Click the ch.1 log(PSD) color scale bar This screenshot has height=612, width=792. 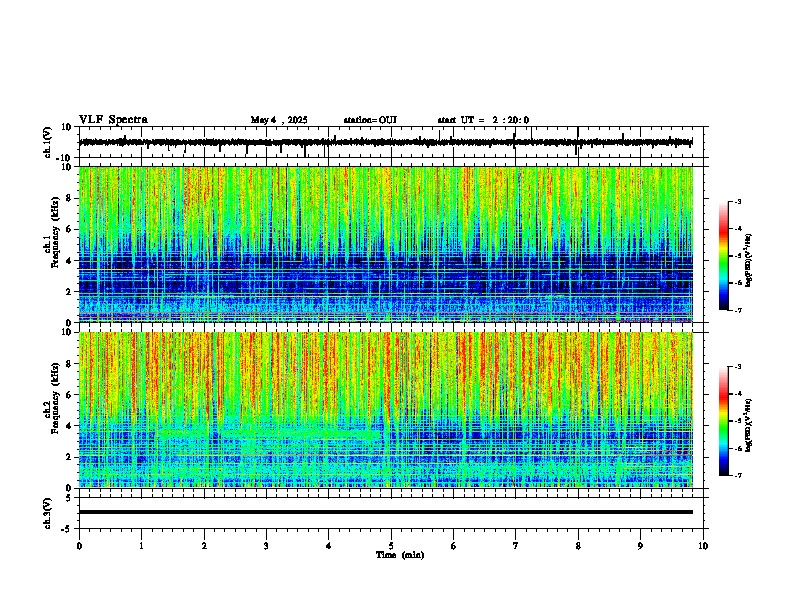click(x=724, y=256)
